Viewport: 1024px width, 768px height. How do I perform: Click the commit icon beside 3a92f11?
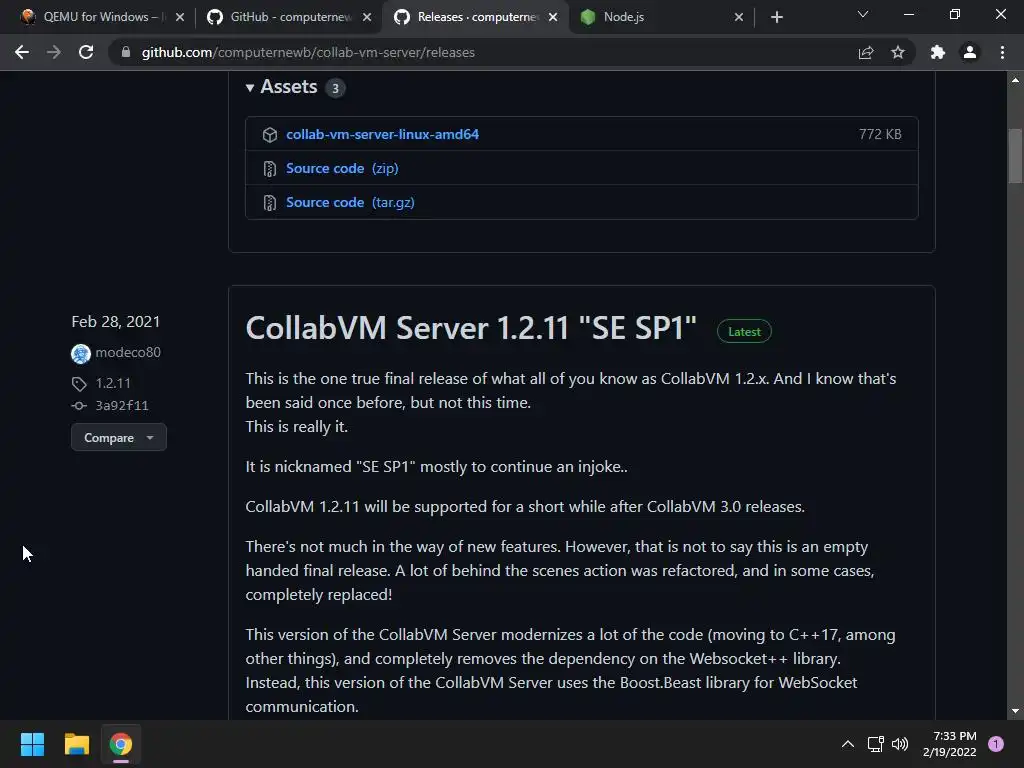(79, 406)
